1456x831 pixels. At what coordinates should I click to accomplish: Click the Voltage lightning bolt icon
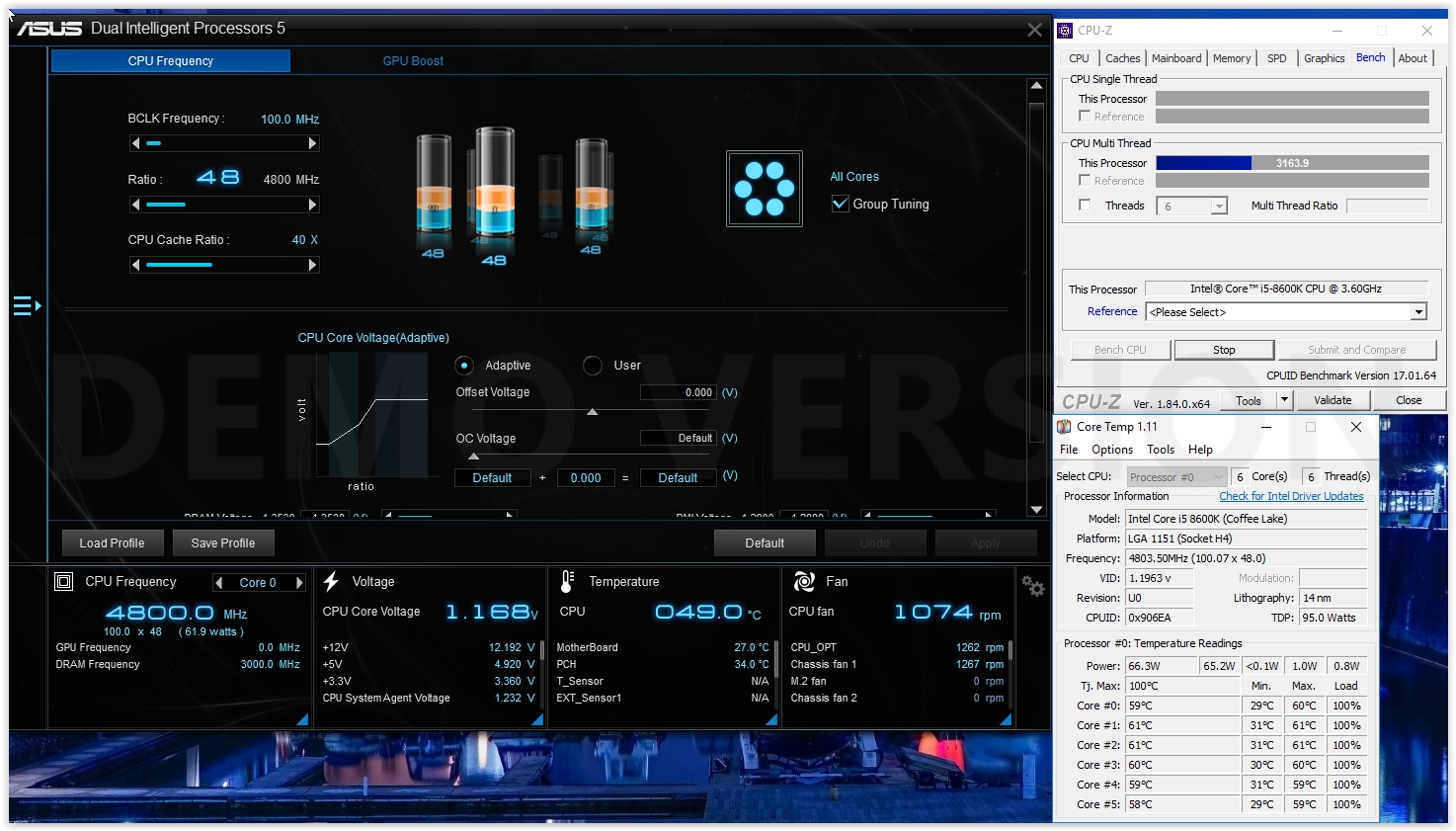click(x=331, y=582)
